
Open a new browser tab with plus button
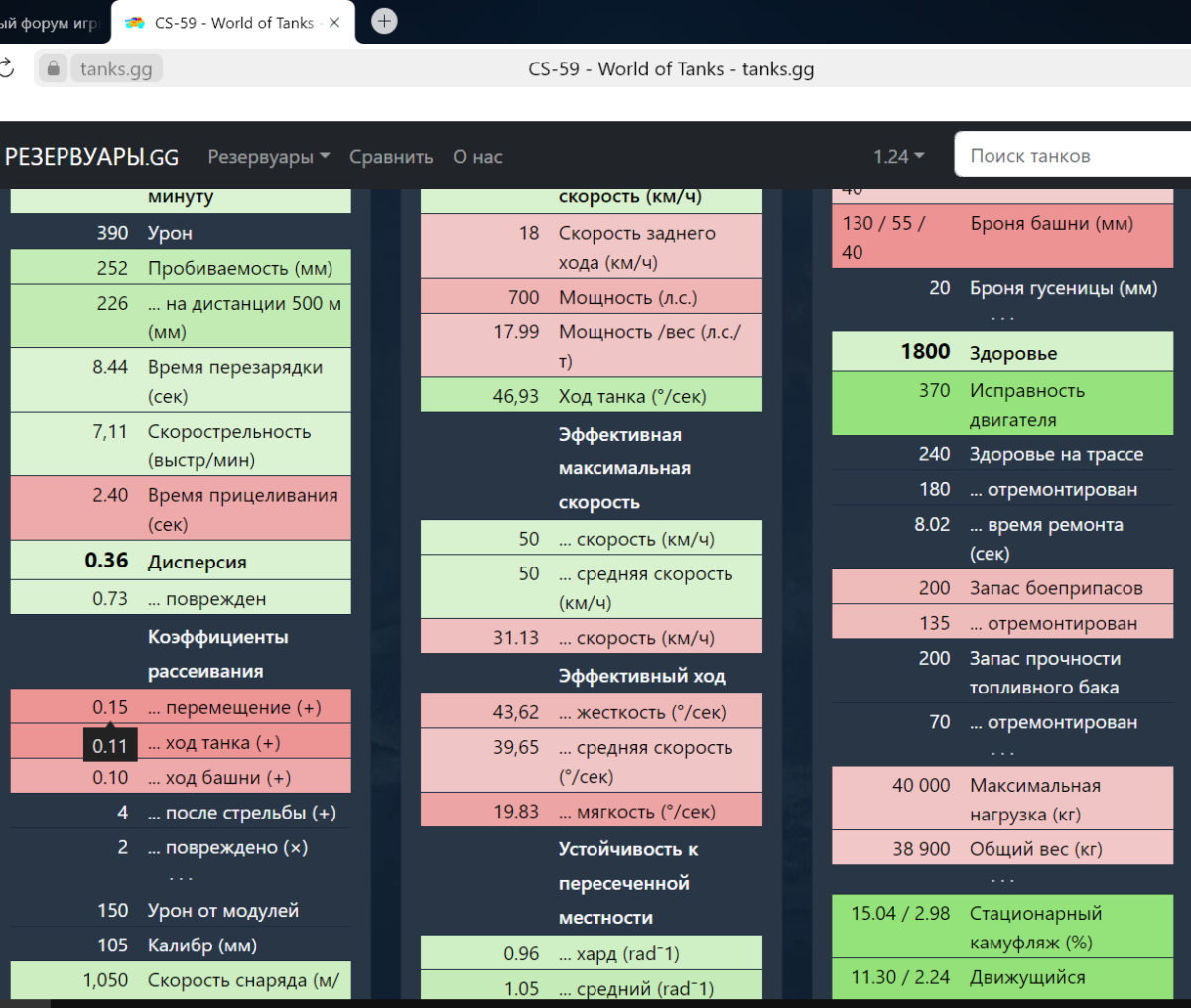point(384,21)
